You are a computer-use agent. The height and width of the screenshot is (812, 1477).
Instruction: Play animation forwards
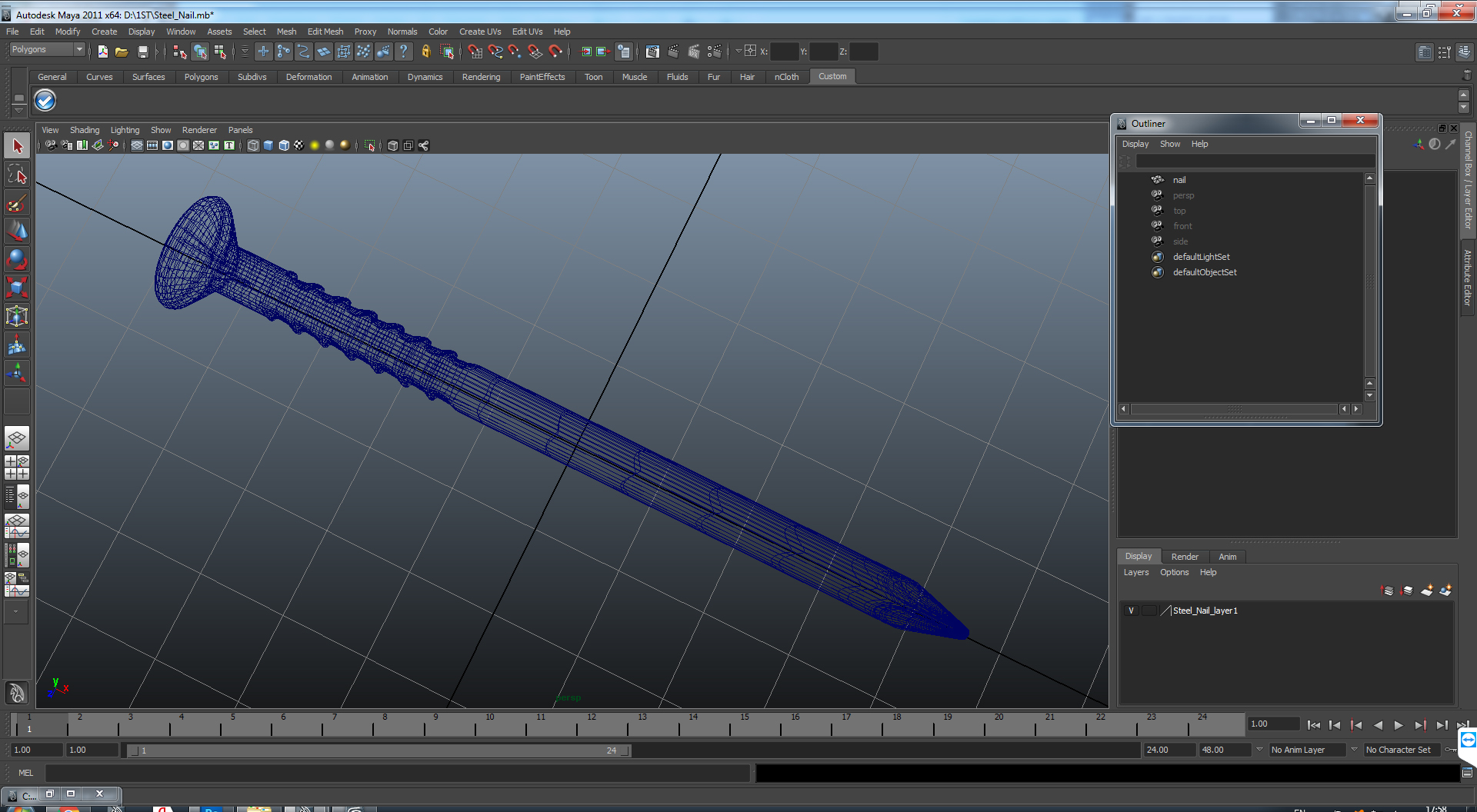click(1399, 725)
